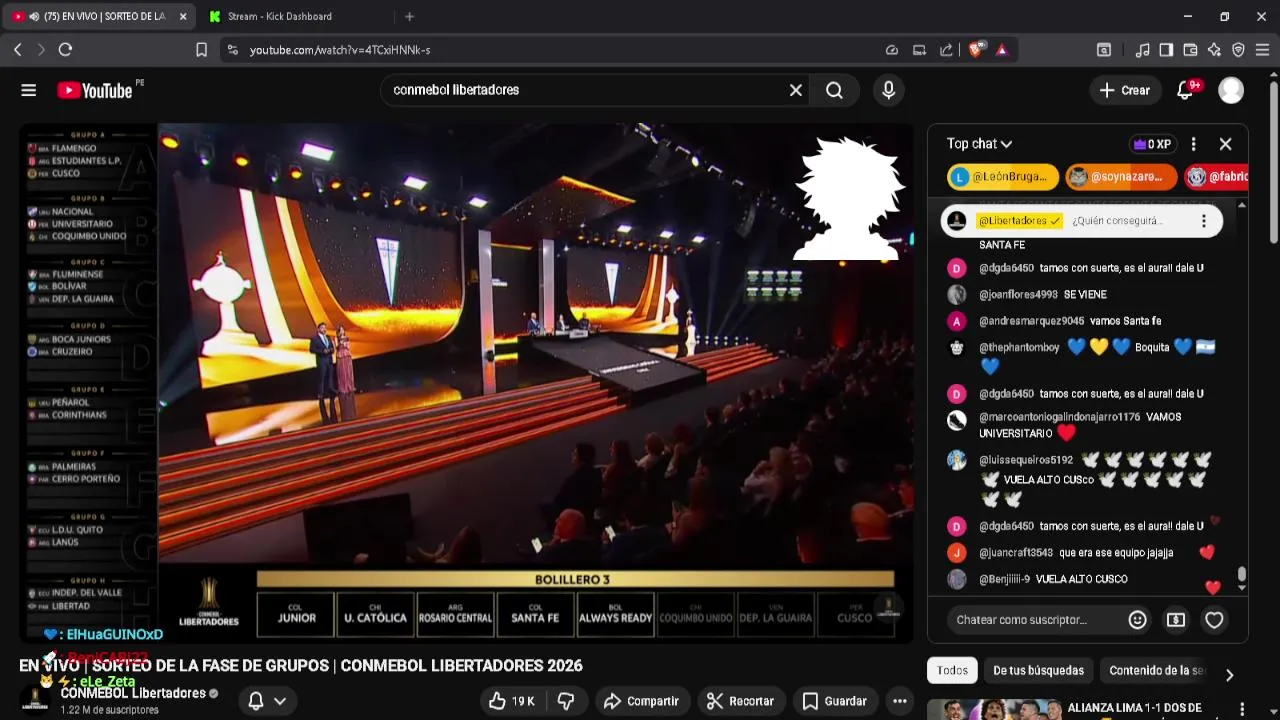Open the Brave Shields lion icon
The width and height of the screenshot is (1280, 720).
[x=976, y=49]
